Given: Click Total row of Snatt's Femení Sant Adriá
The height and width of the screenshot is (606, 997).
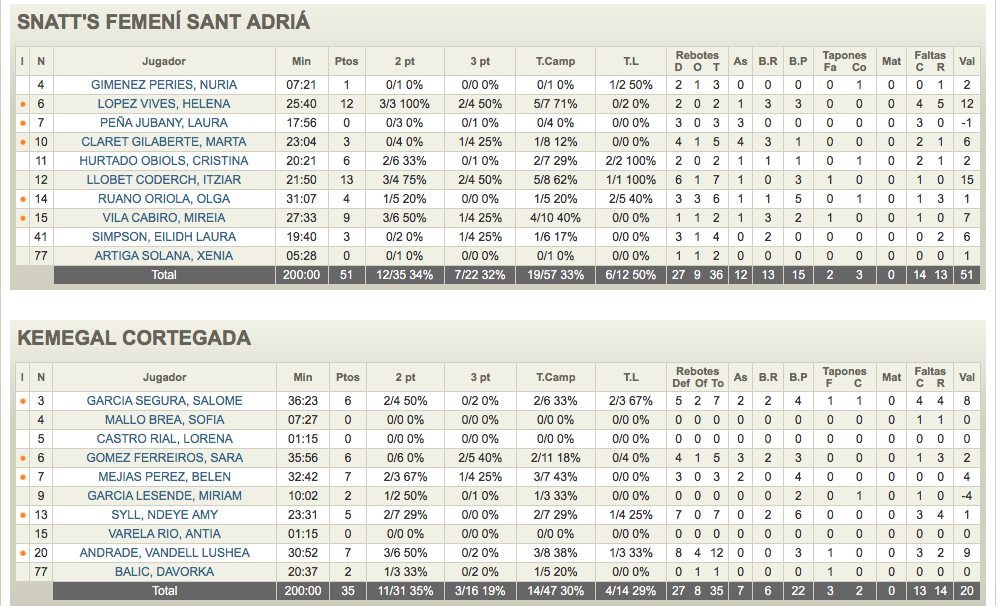Looking at the screenshot, I should 164,275.
